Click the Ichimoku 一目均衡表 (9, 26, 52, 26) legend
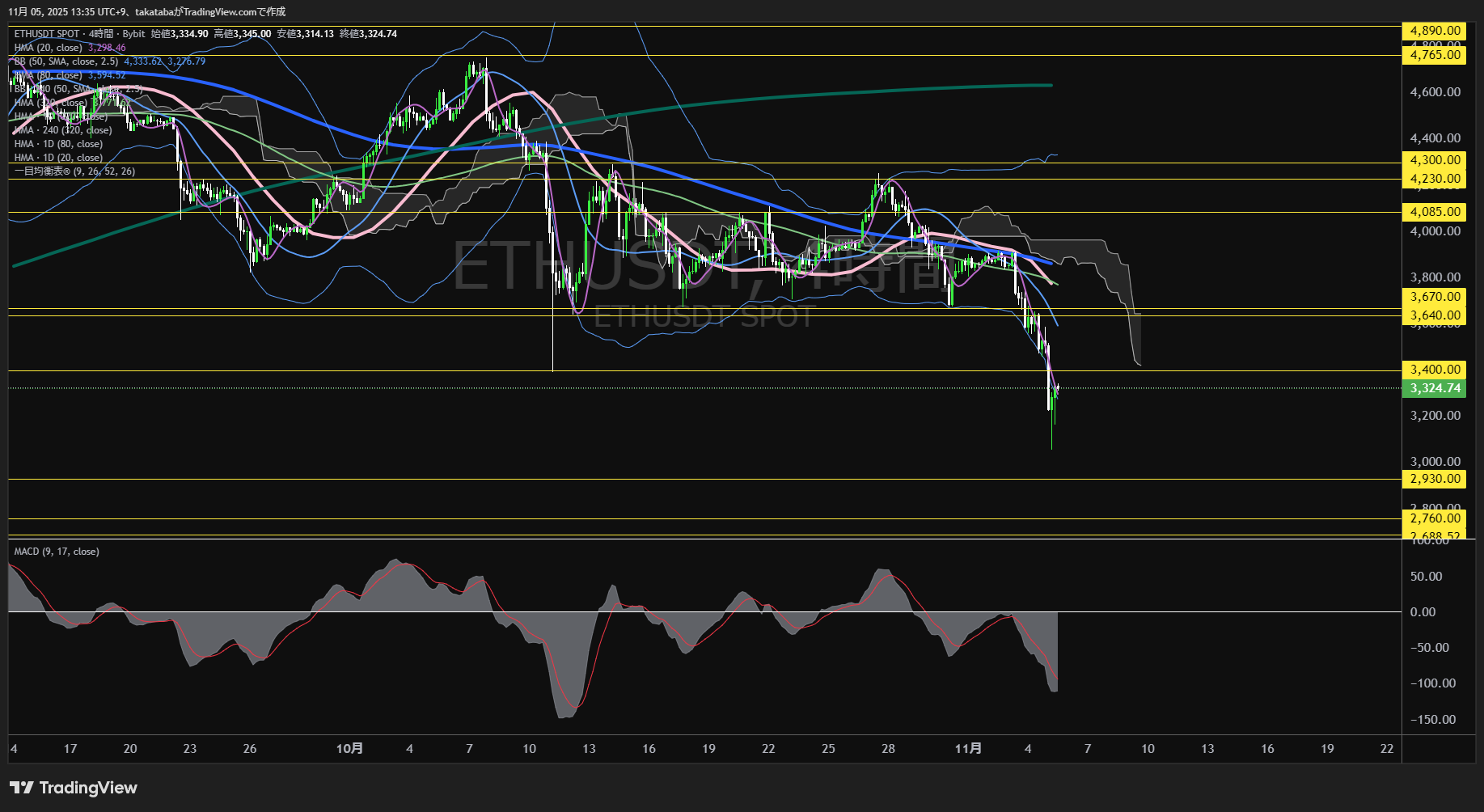The width and height of the screenshot is (1484, 812). tap(74, 171)
